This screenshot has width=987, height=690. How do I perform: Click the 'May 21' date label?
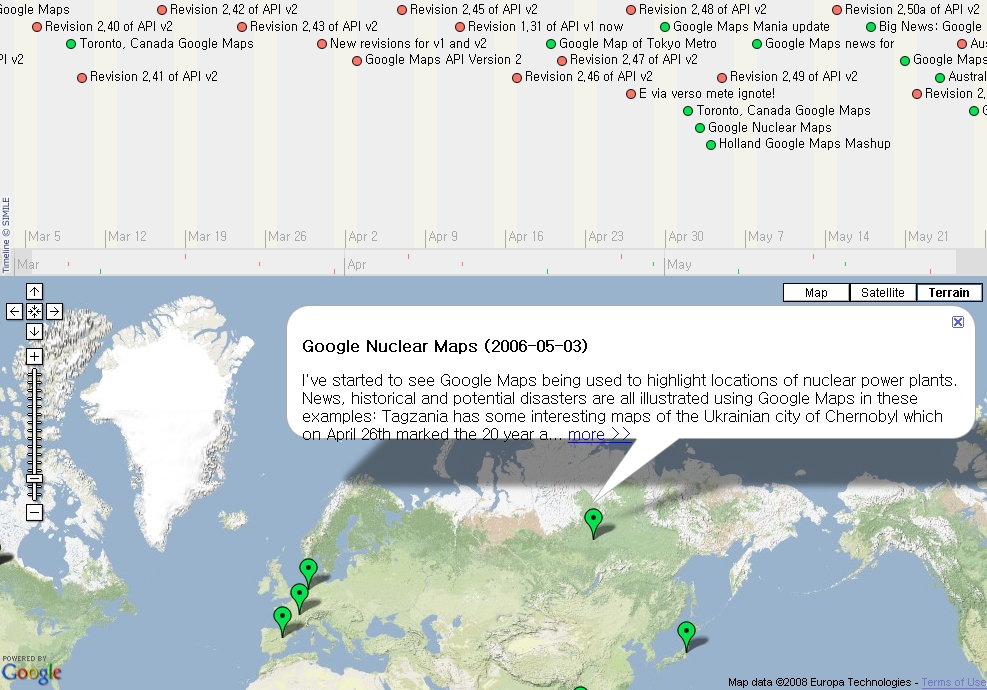[x=928, y=237]
